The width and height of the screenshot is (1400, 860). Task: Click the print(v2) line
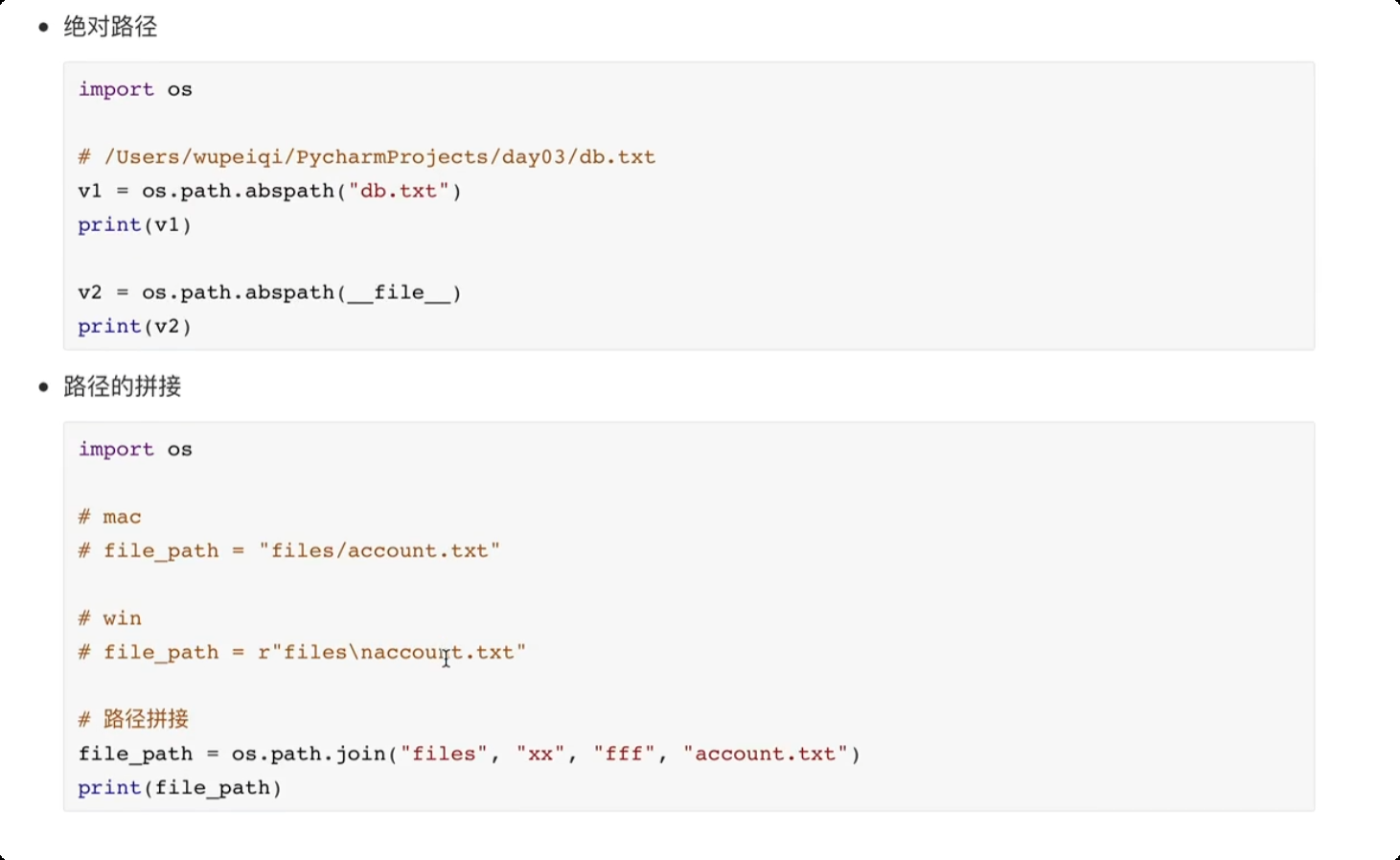(x=135, y=326)
